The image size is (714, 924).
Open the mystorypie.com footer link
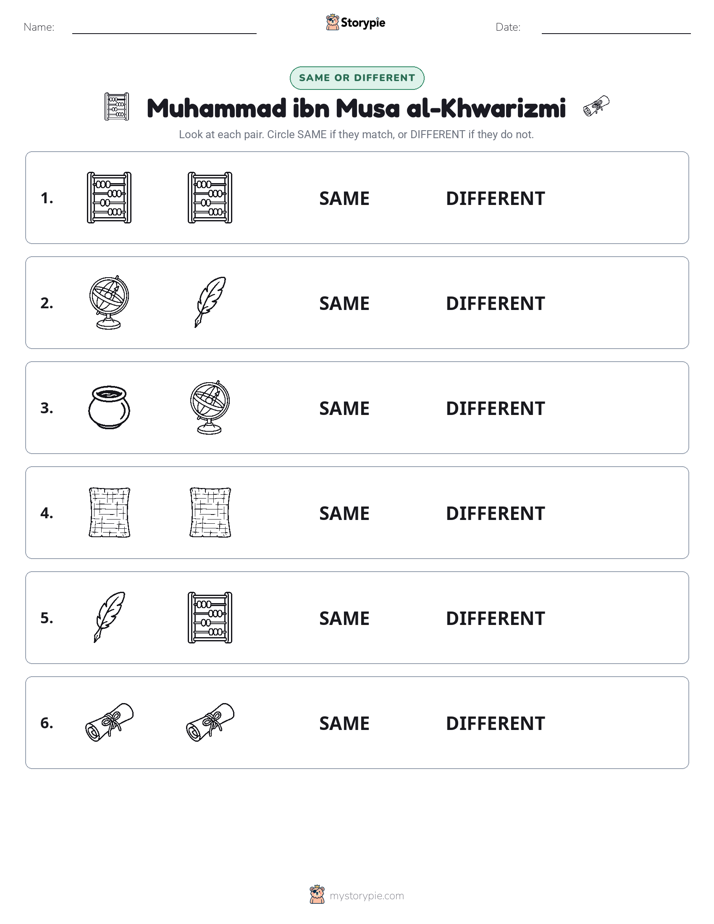click(366, 896)
